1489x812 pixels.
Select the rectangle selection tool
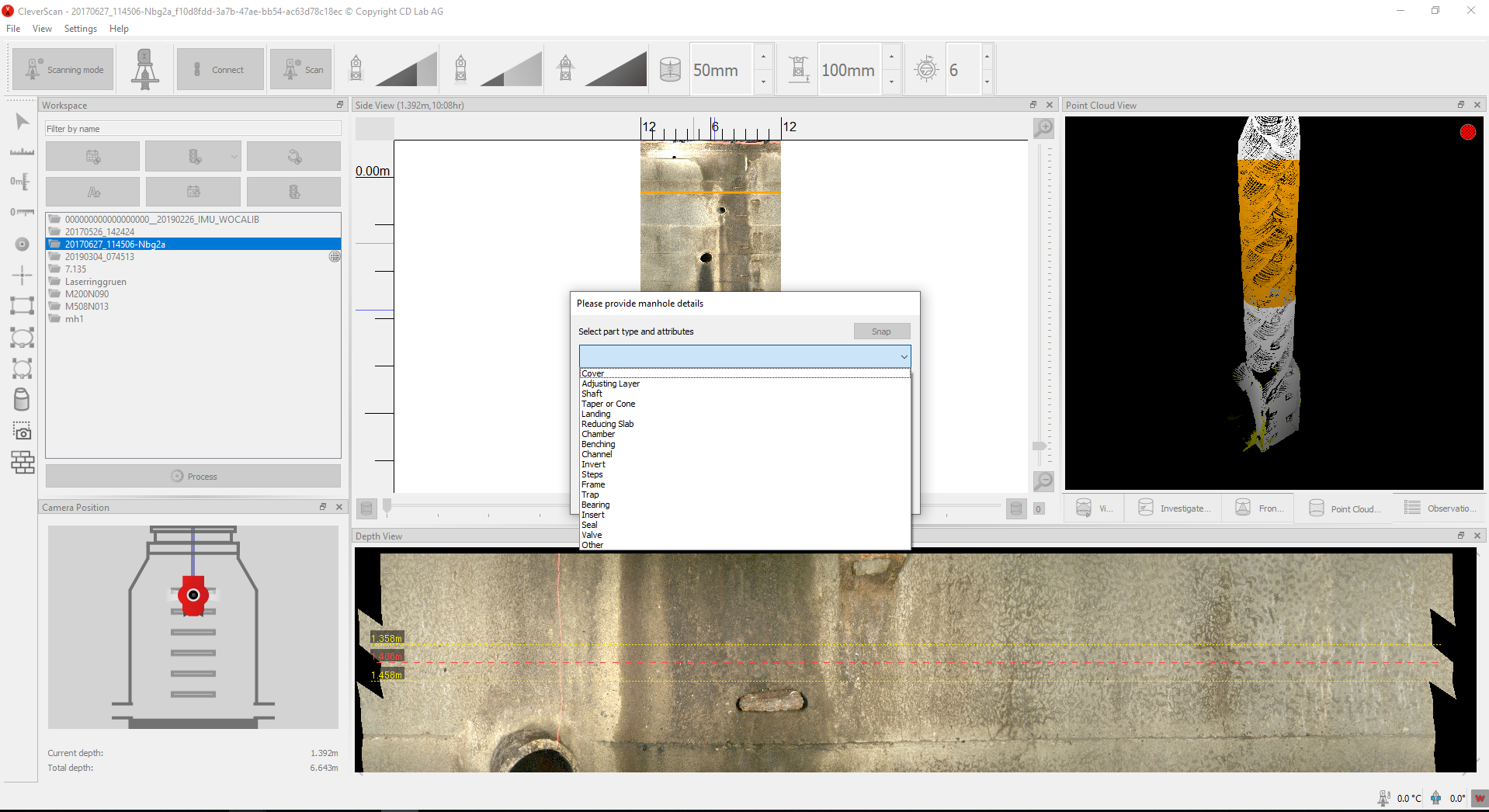coord(22,305)
